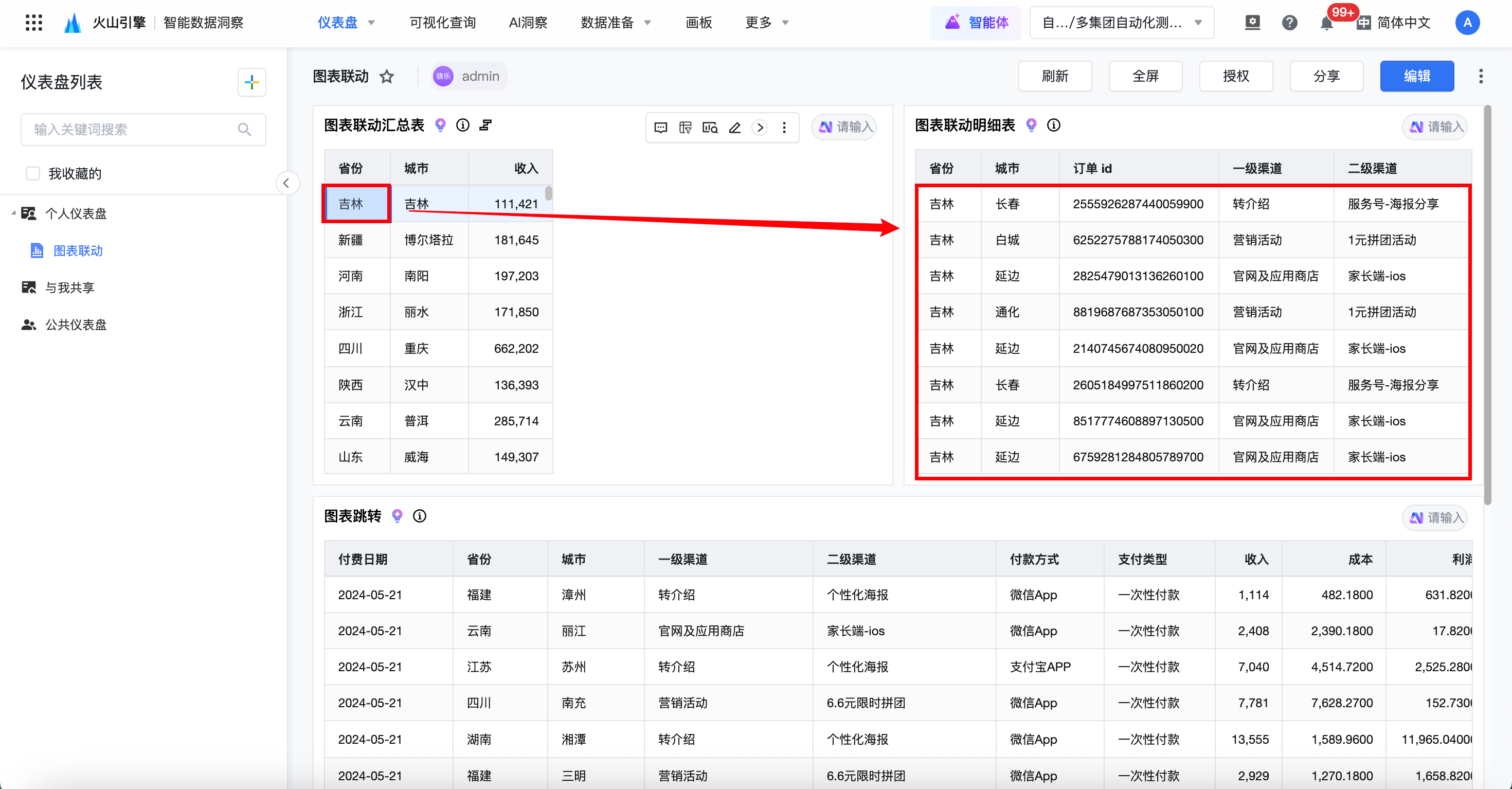This screenshot has height=789, width=1512.
Task: Collapse the 个人仪表盘 tree node
Action: (13, 213)
